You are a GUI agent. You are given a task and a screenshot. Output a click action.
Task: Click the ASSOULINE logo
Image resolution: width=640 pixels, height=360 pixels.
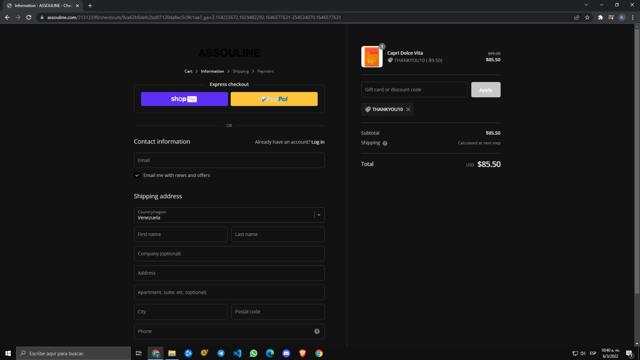click(229, 53)
